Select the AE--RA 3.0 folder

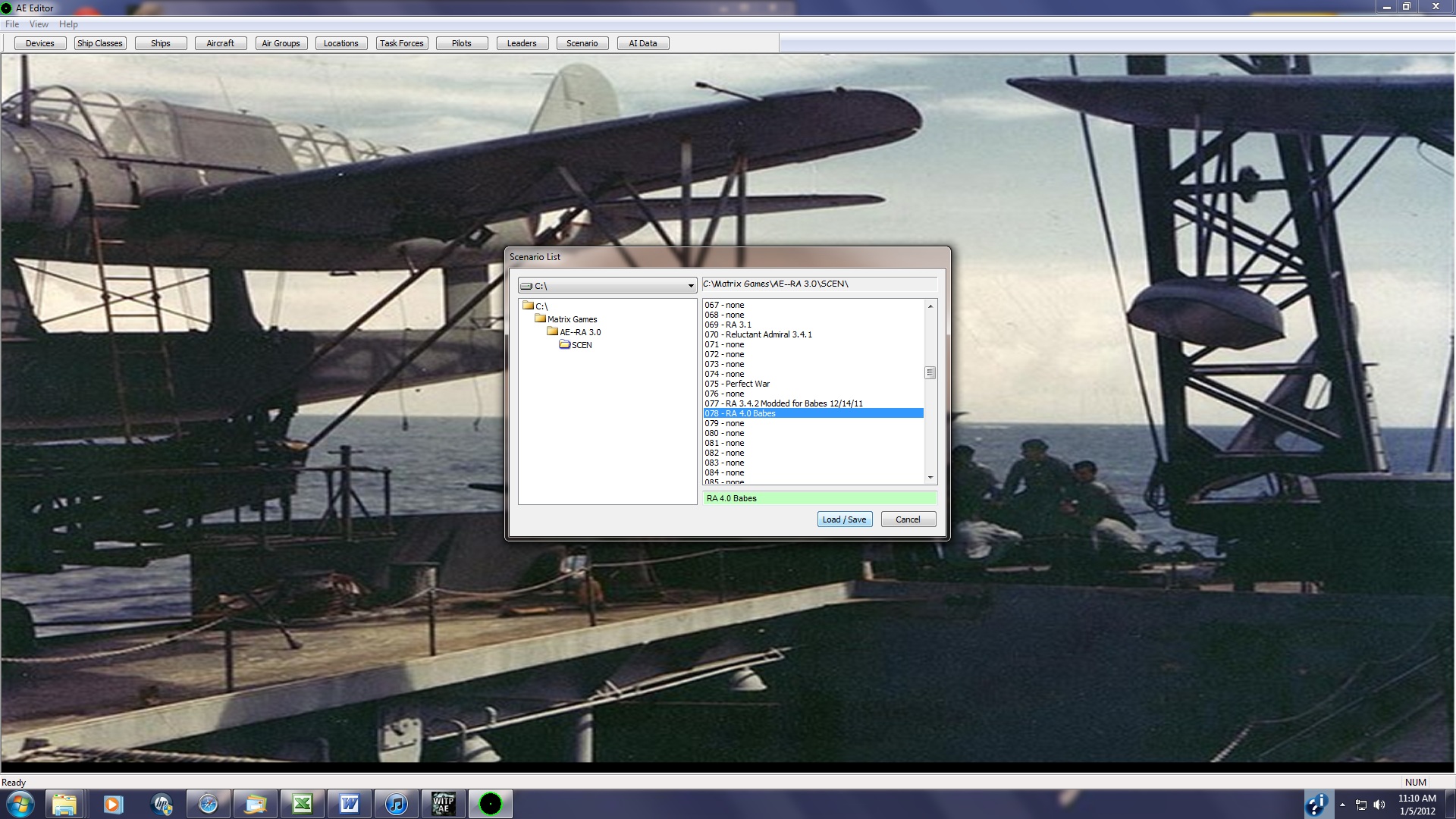coord(580,332)
